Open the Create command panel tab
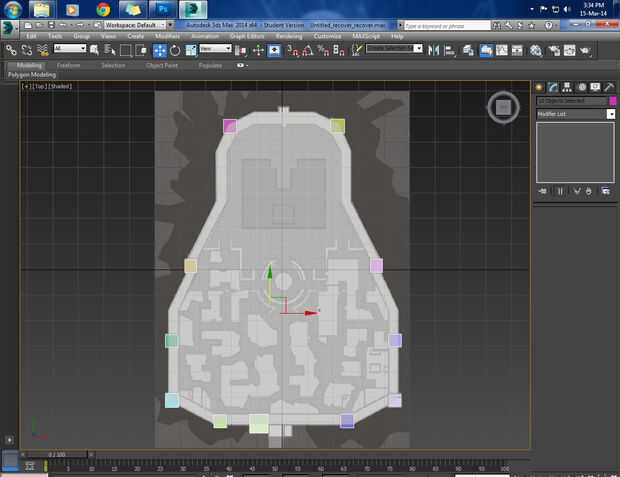620x477 pixels. point(539,87)
